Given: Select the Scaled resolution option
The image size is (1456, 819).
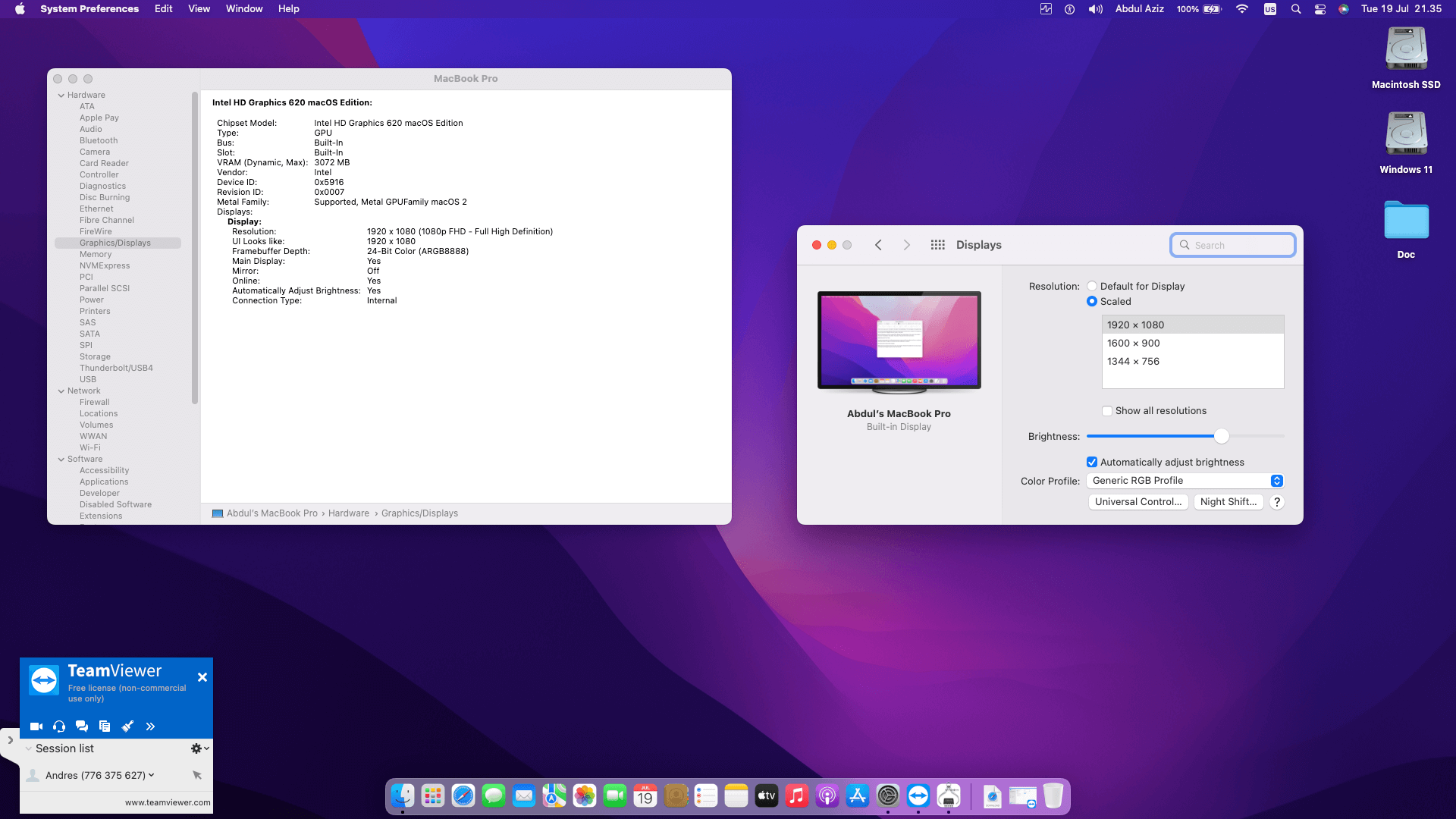Looking at the screenshot, I should pyautogui.click(x=1092, y=301).
